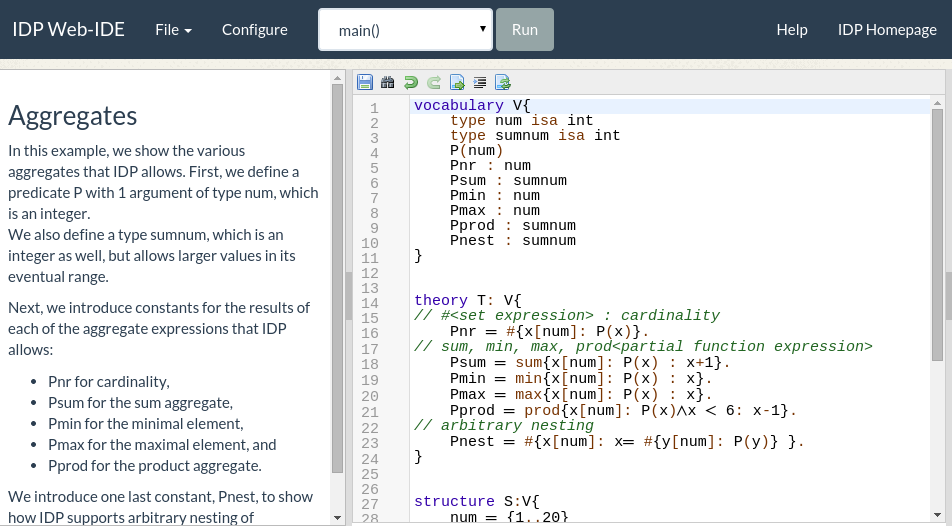Image resolution: width=952 pixels, height=526 pixels.
Task: Click the page icon with two green arrows
Action: coord(503,82)
